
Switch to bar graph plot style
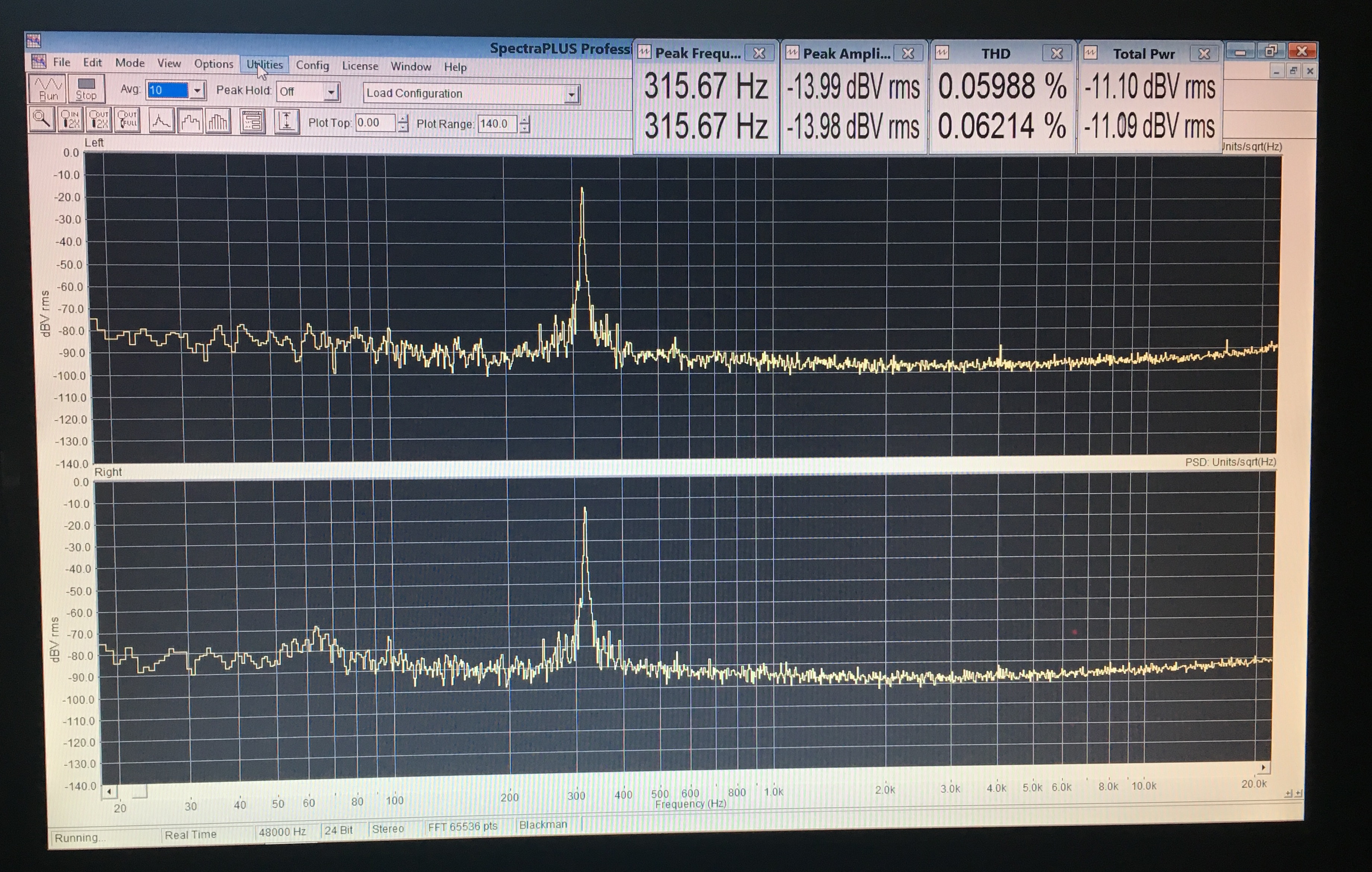pos(218,121)
